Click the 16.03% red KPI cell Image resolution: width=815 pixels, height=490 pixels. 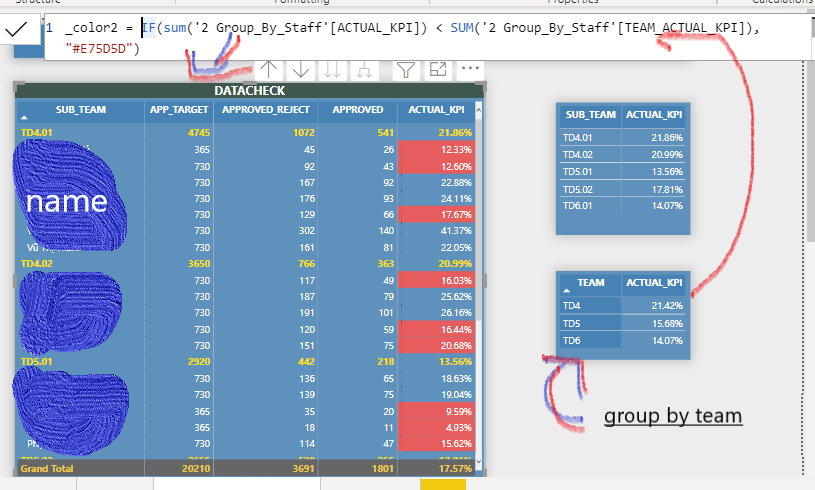pyautogui.click(x=436, y=280)
